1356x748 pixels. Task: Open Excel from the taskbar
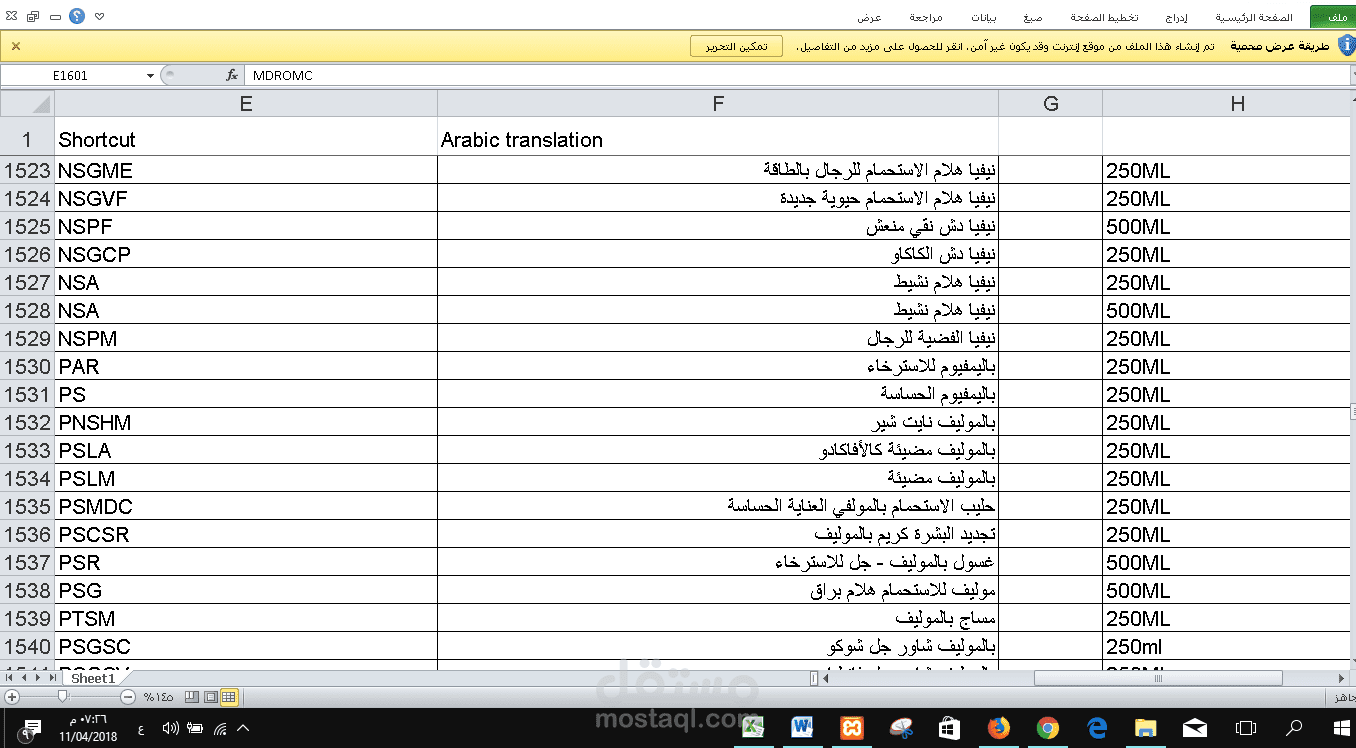click(x=753, y=728)
